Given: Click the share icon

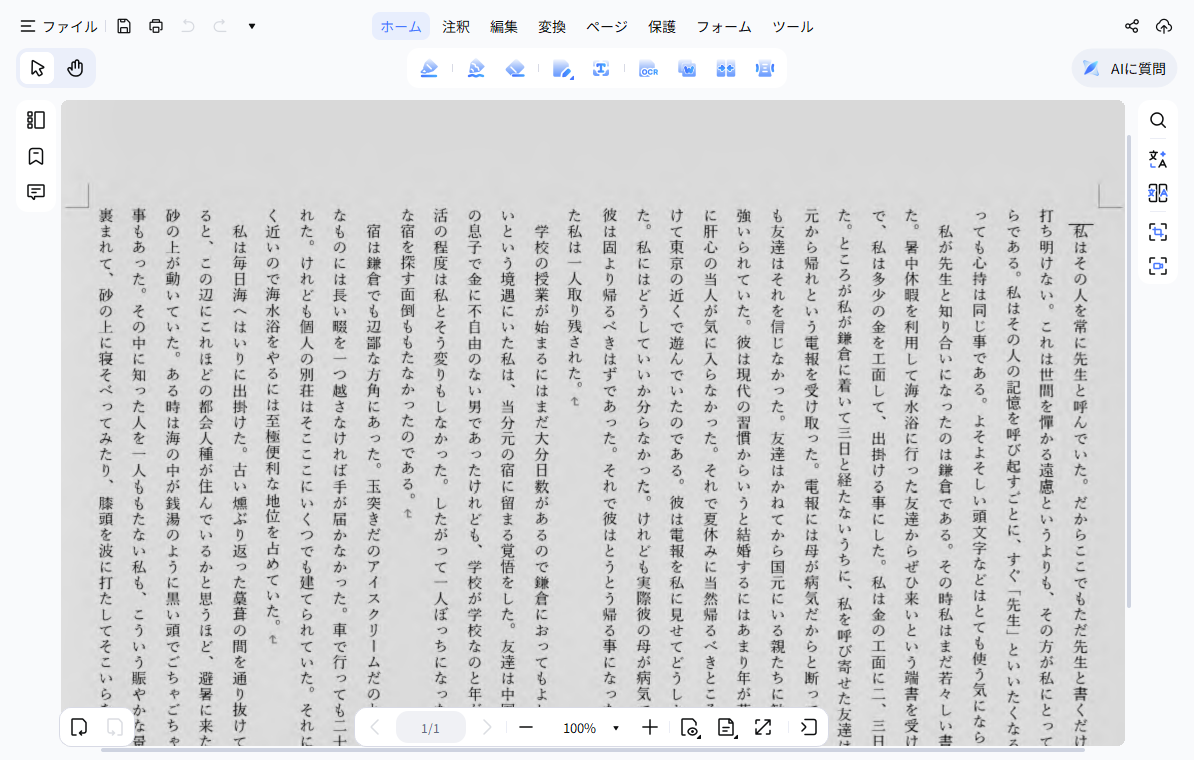Looking at the screenshot, I should (x=1132, y=27).
